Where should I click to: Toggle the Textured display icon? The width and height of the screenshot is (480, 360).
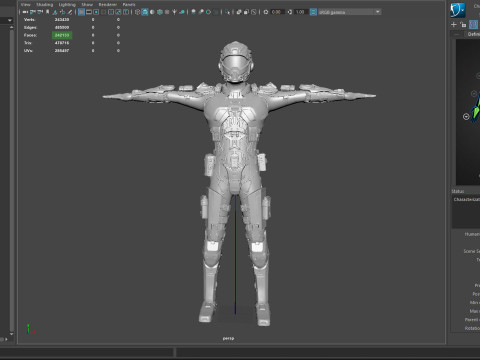click(167, 12)
